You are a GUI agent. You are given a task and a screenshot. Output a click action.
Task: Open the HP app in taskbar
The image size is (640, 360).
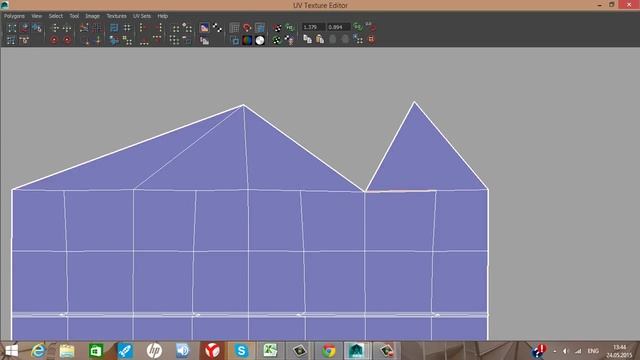pyautogui.click(x=154, y=351)
